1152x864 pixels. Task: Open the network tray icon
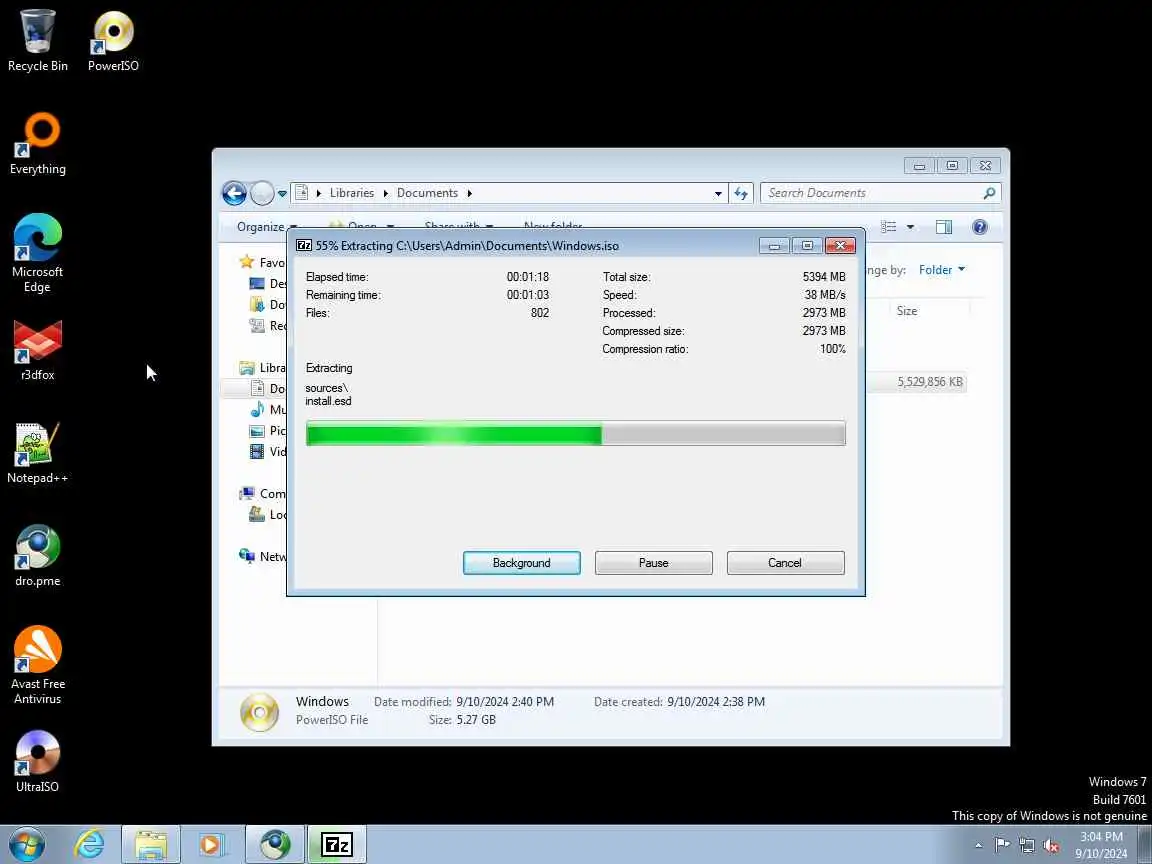point(1027,846)
